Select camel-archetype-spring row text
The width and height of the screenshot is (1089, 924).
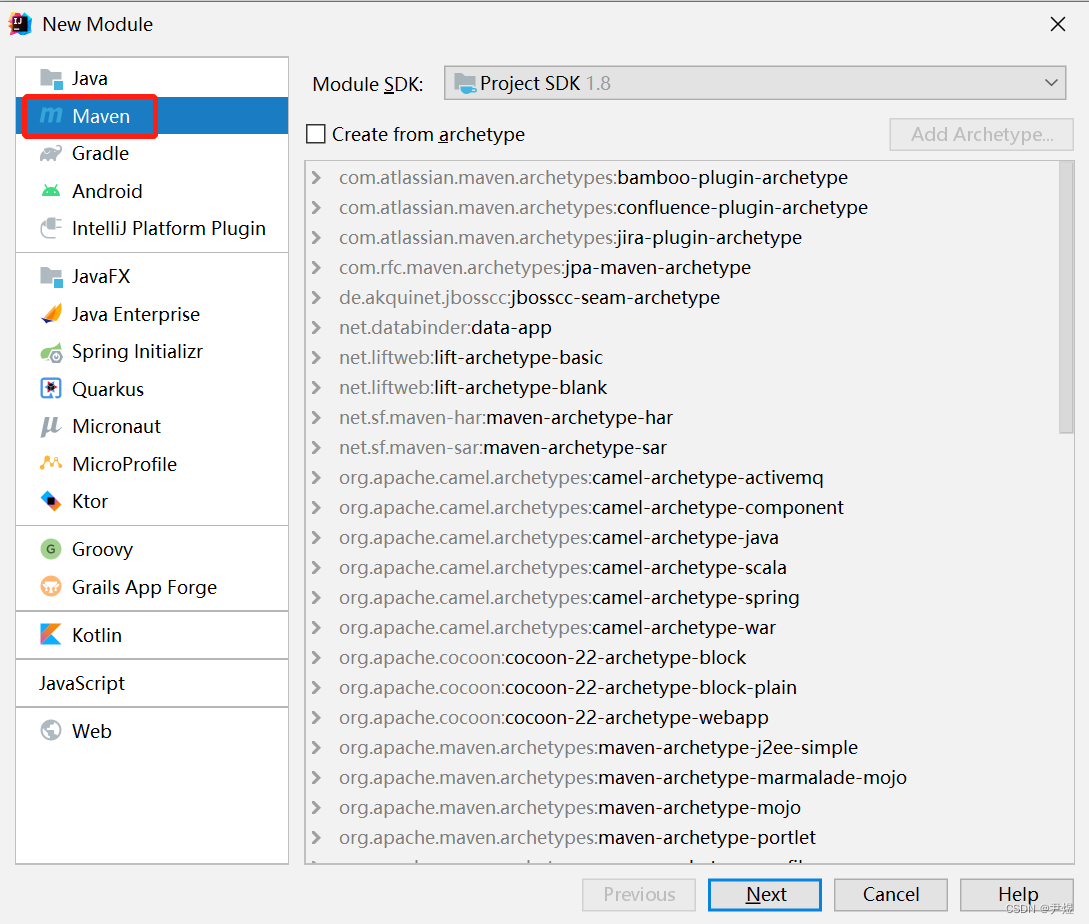(569, 598)
